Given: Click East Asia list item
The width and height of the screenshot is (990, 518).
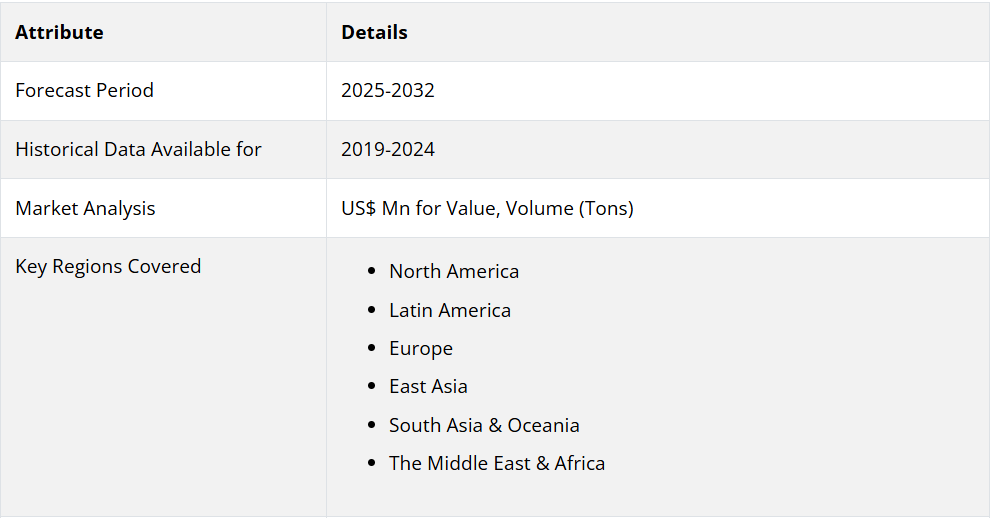Looking at the screenshot, I should click(x=428, y=387).
